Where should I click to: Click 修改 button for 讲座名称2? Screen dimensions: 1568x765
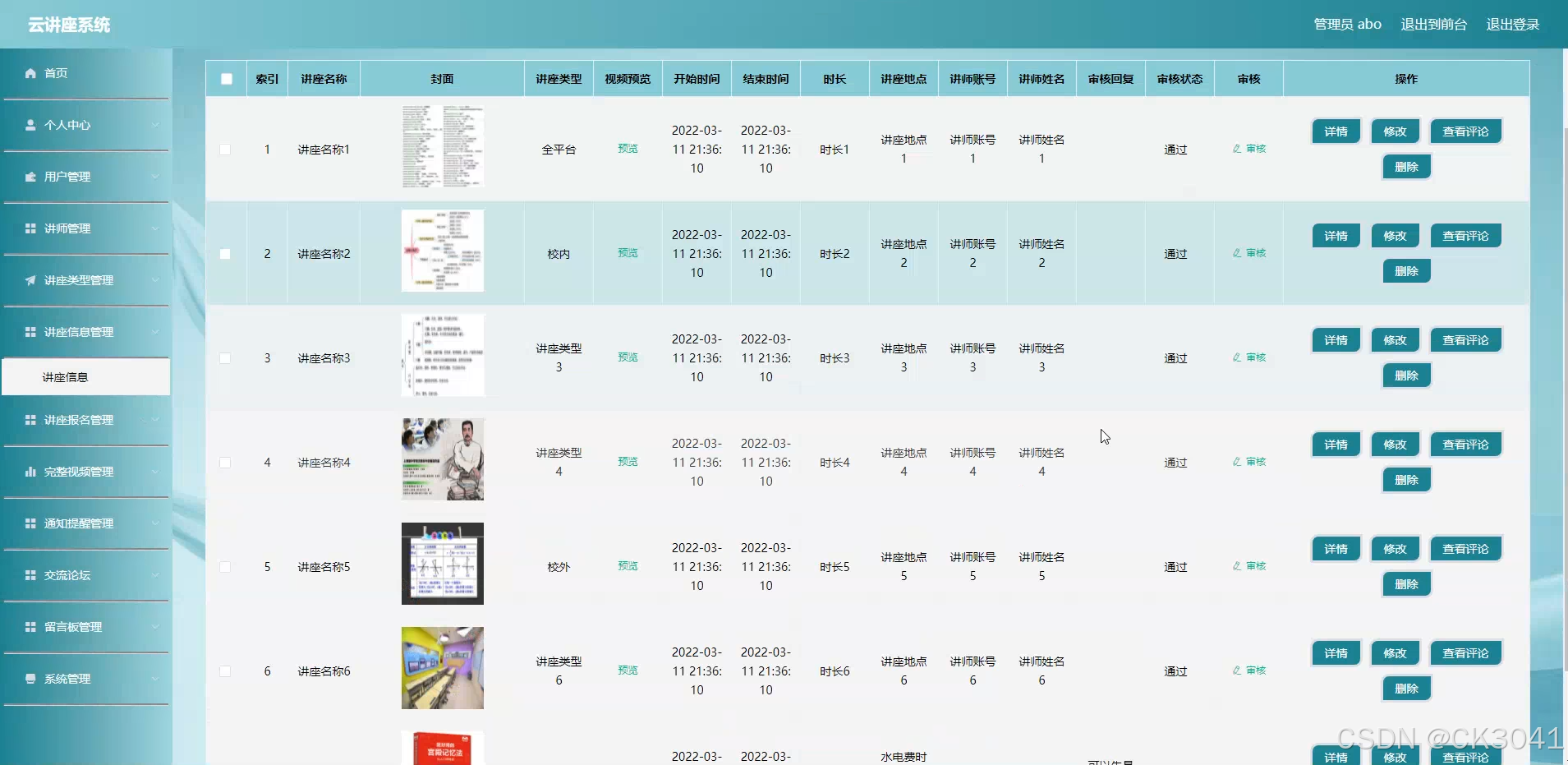(1395, 236)
